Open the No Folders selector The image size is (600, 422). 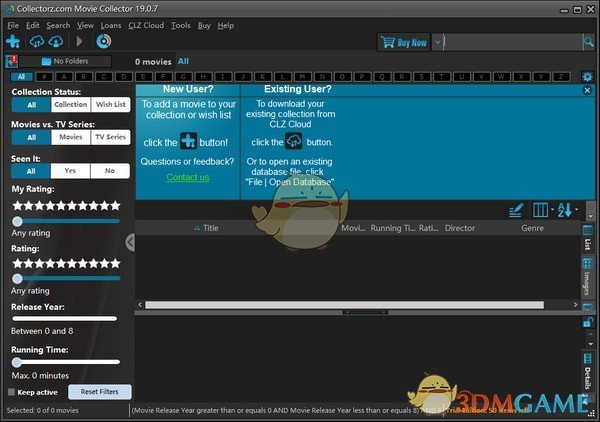click(65, 61)
